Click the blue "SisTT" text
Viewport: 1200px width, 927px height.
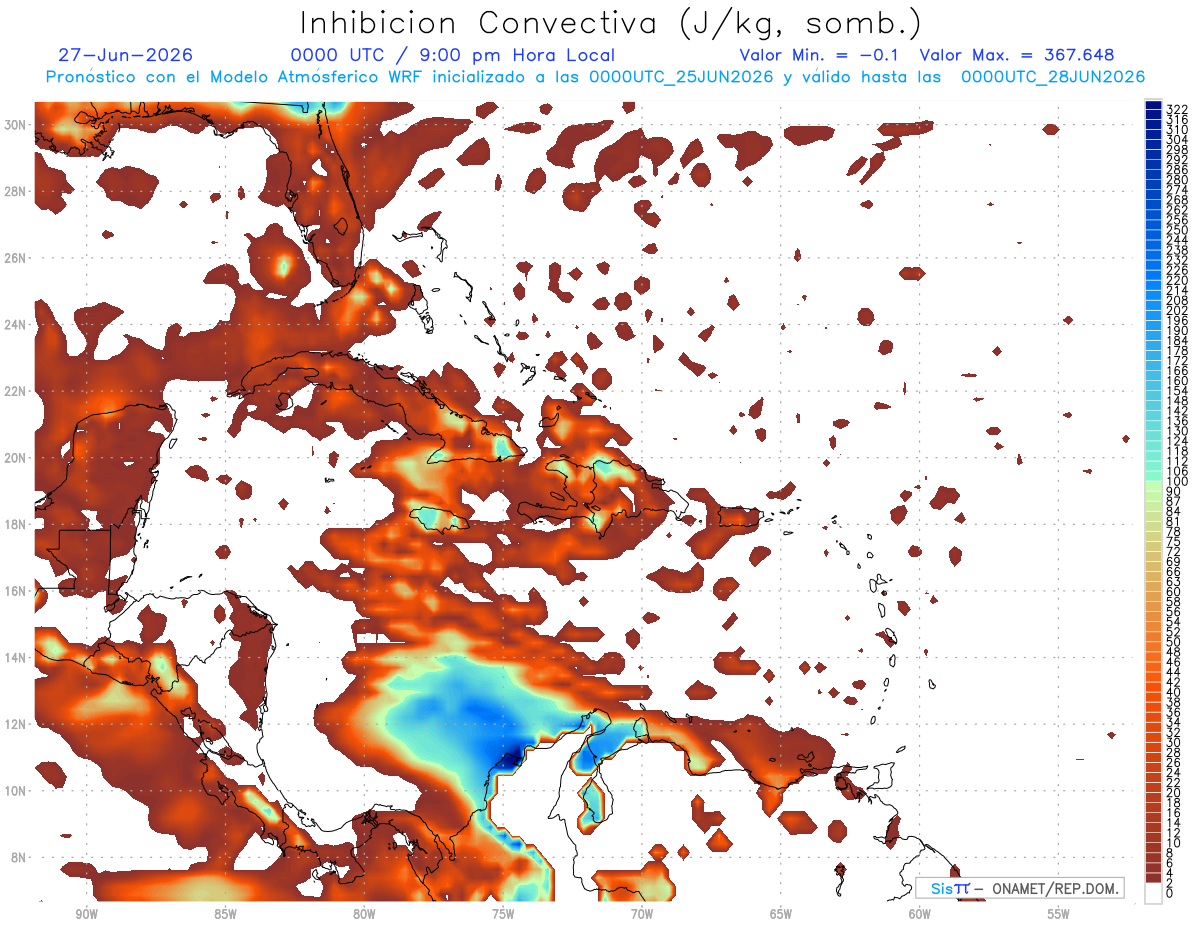pos(950,888)
